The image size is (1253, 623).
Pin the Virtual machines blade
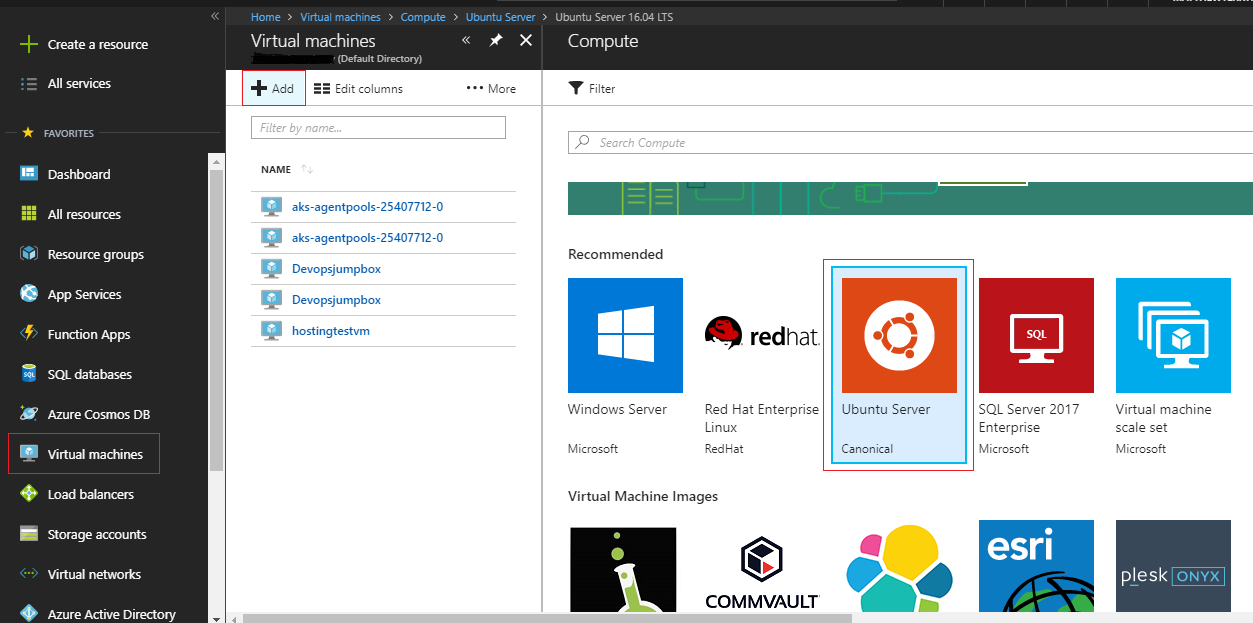tap(496, 41)
